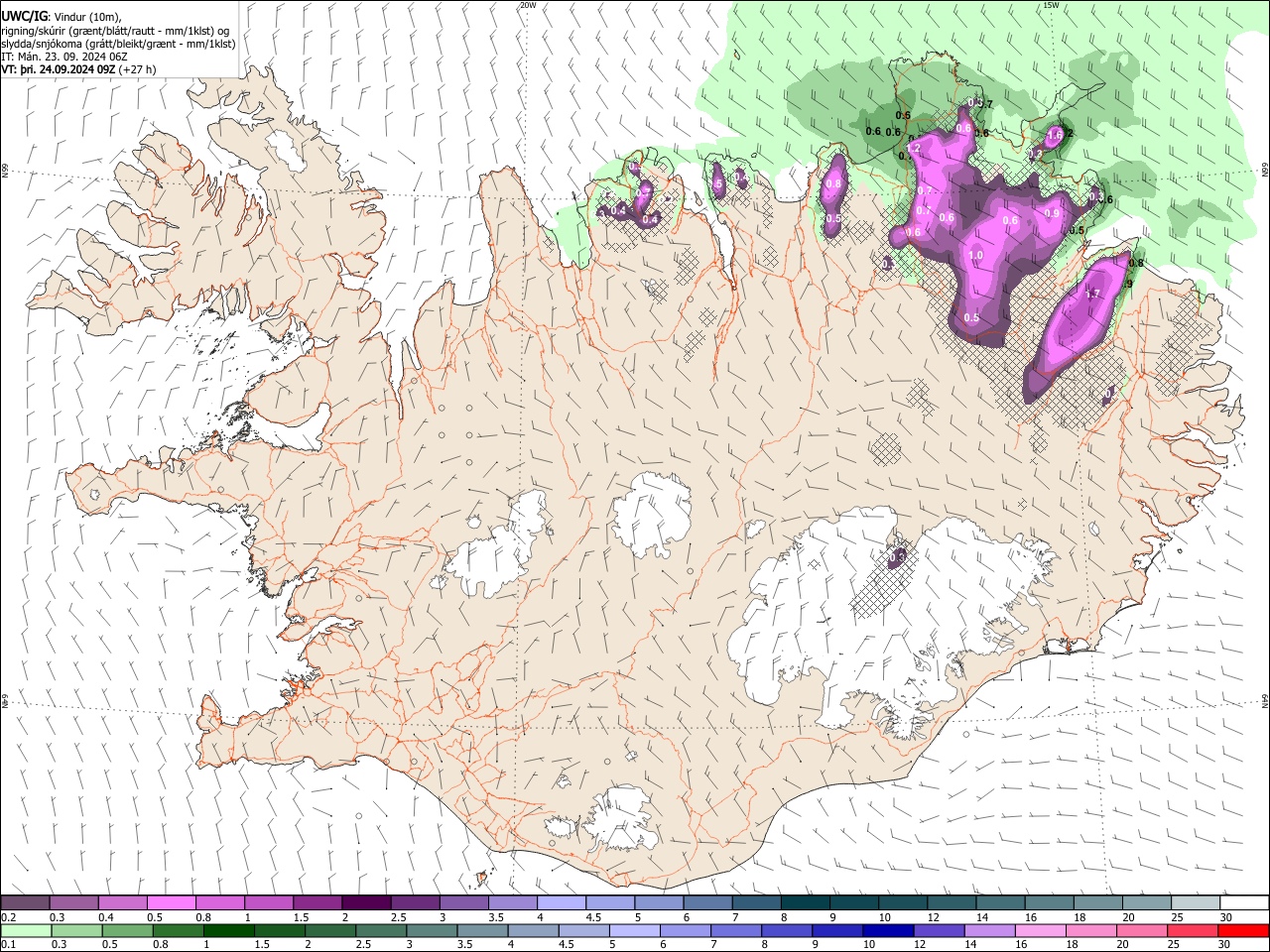Select the snow legend swatch labeled 0.3

coord(74,903)
